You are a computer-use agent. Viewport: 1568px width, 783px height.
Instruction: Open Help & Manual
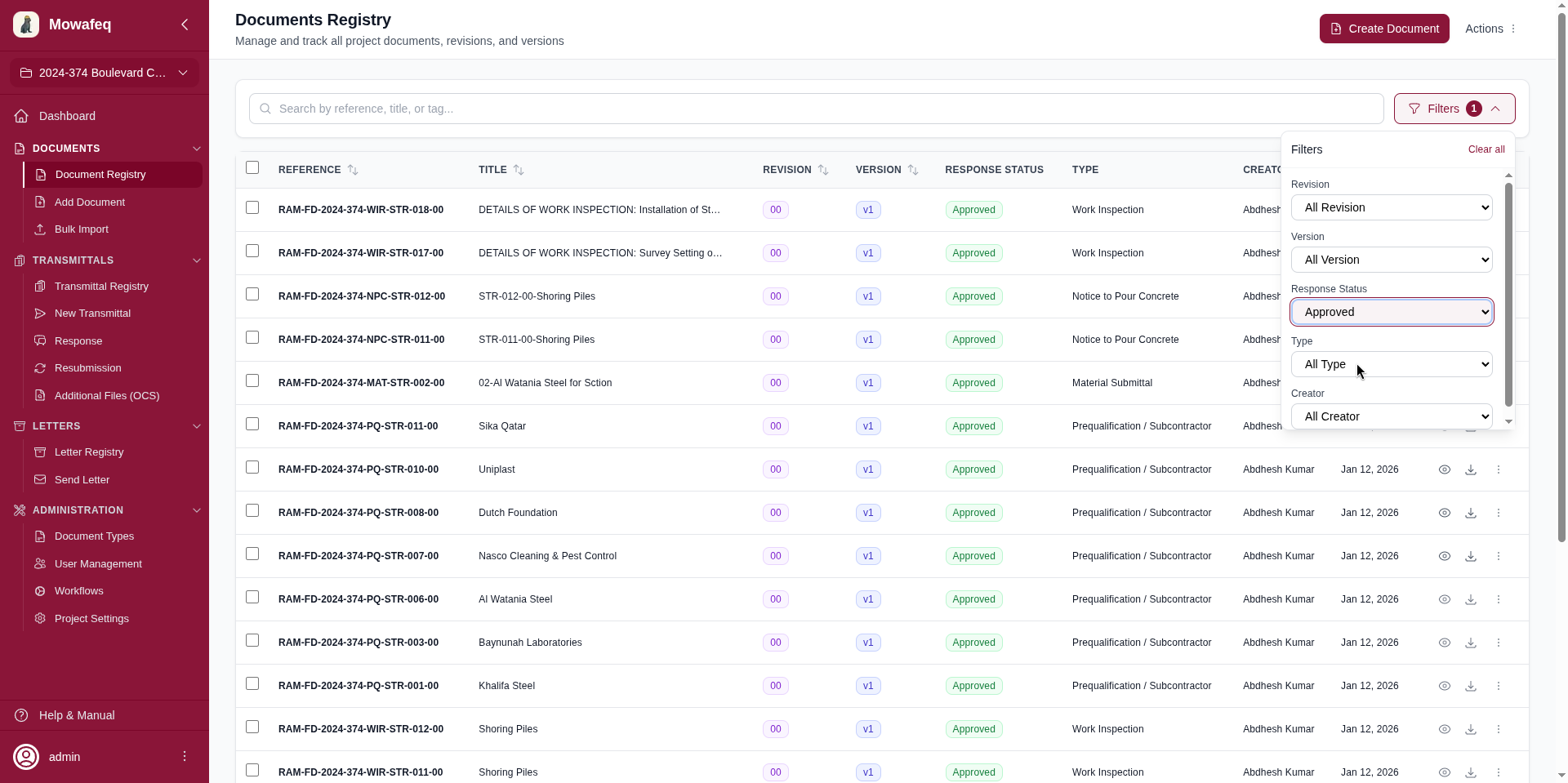click(78, 715)
